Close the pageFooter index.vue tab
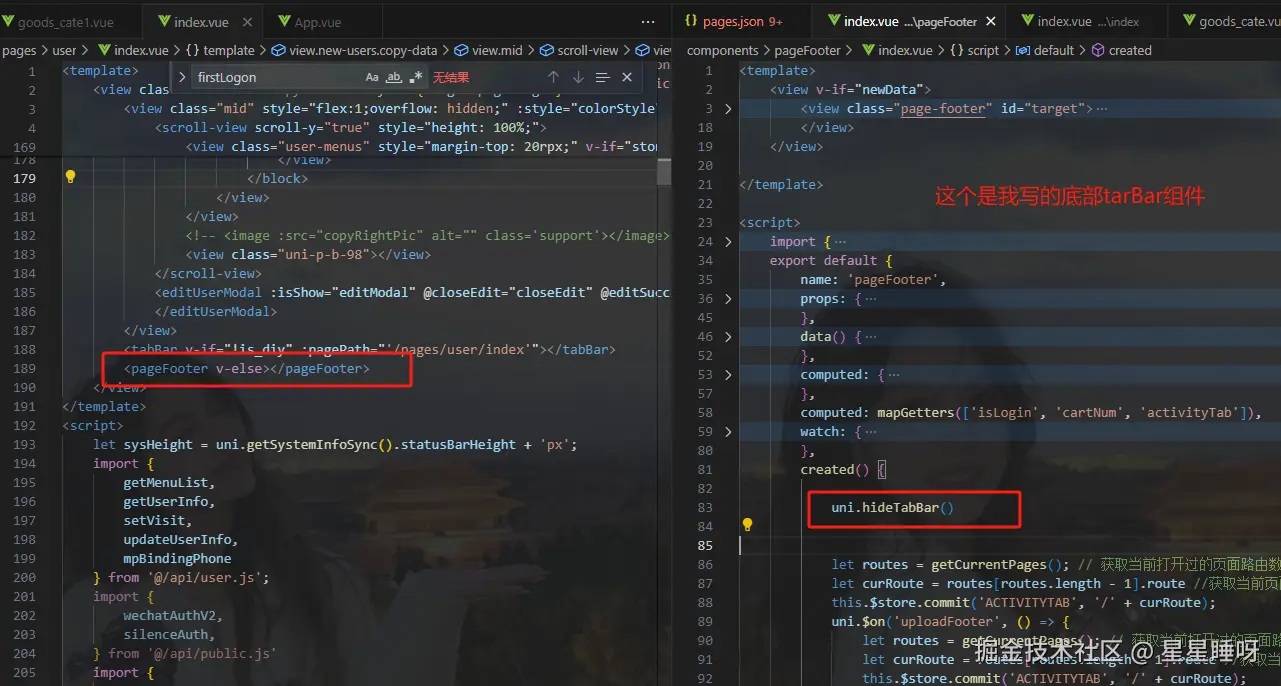1281x686 pixels. click(990, 21)
